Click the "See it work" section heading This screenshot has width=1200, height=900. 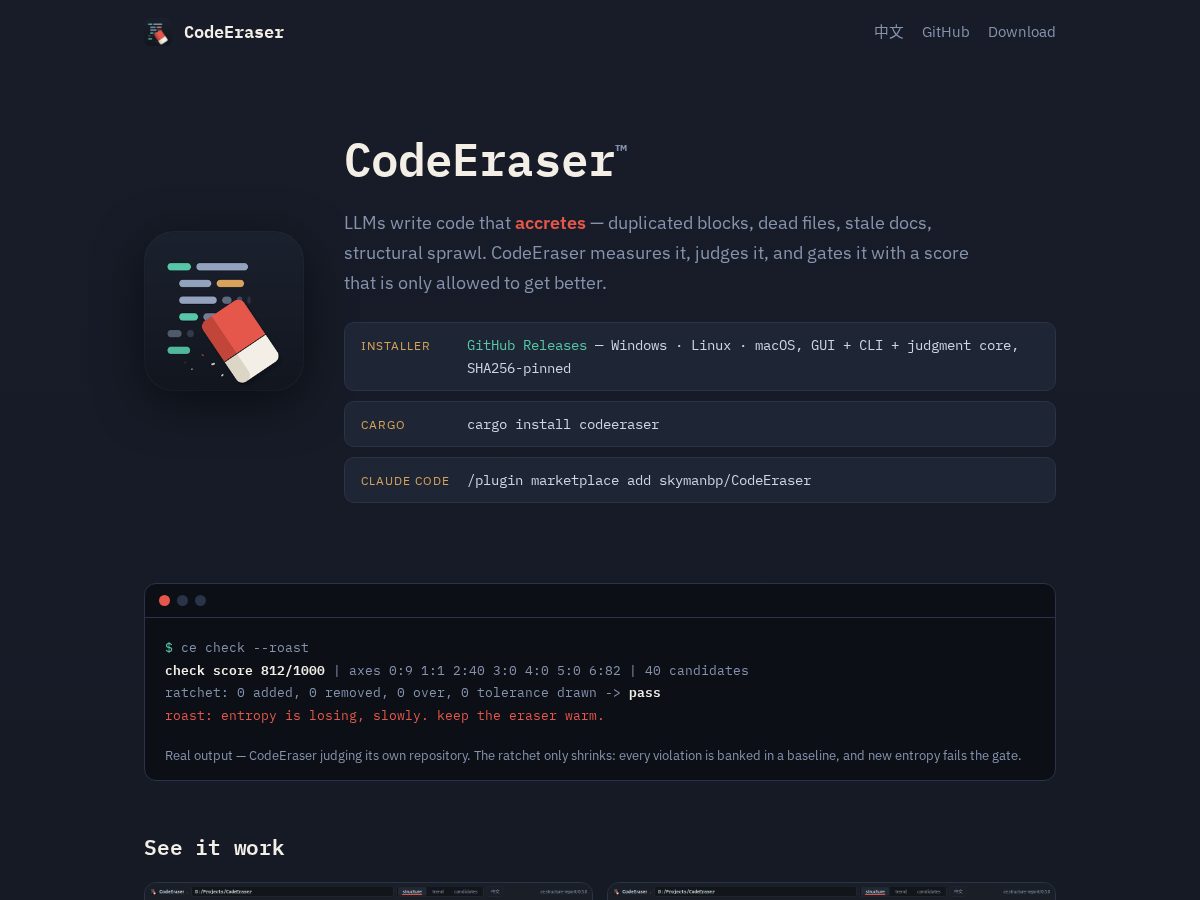pyautogui.click(x=214, y=848)
